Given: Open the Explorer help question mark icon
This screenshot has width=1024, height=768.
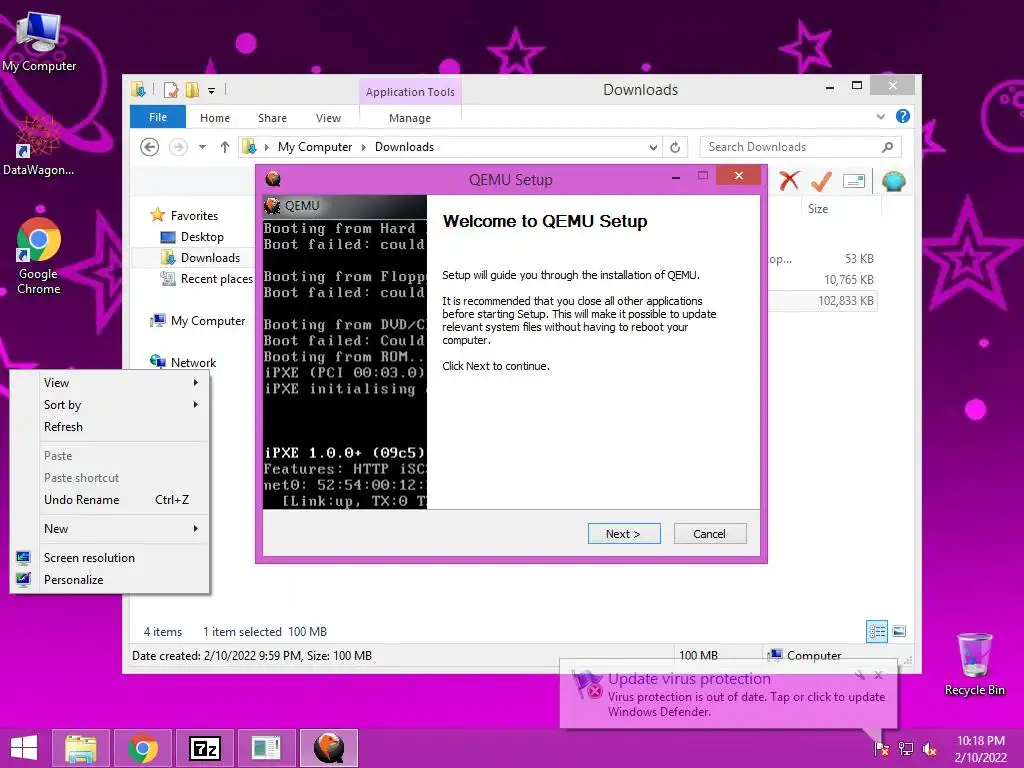Looking at the screenshot, I should [903, 116].
